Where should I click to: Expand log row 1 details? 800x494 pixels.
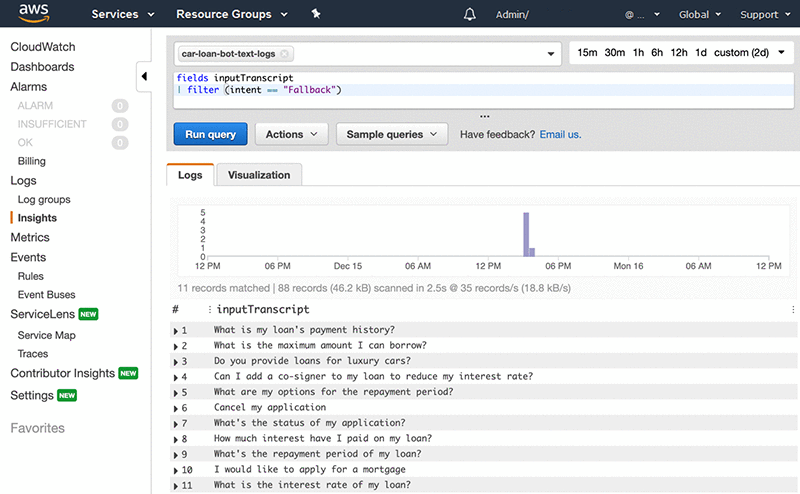point(176,330)
